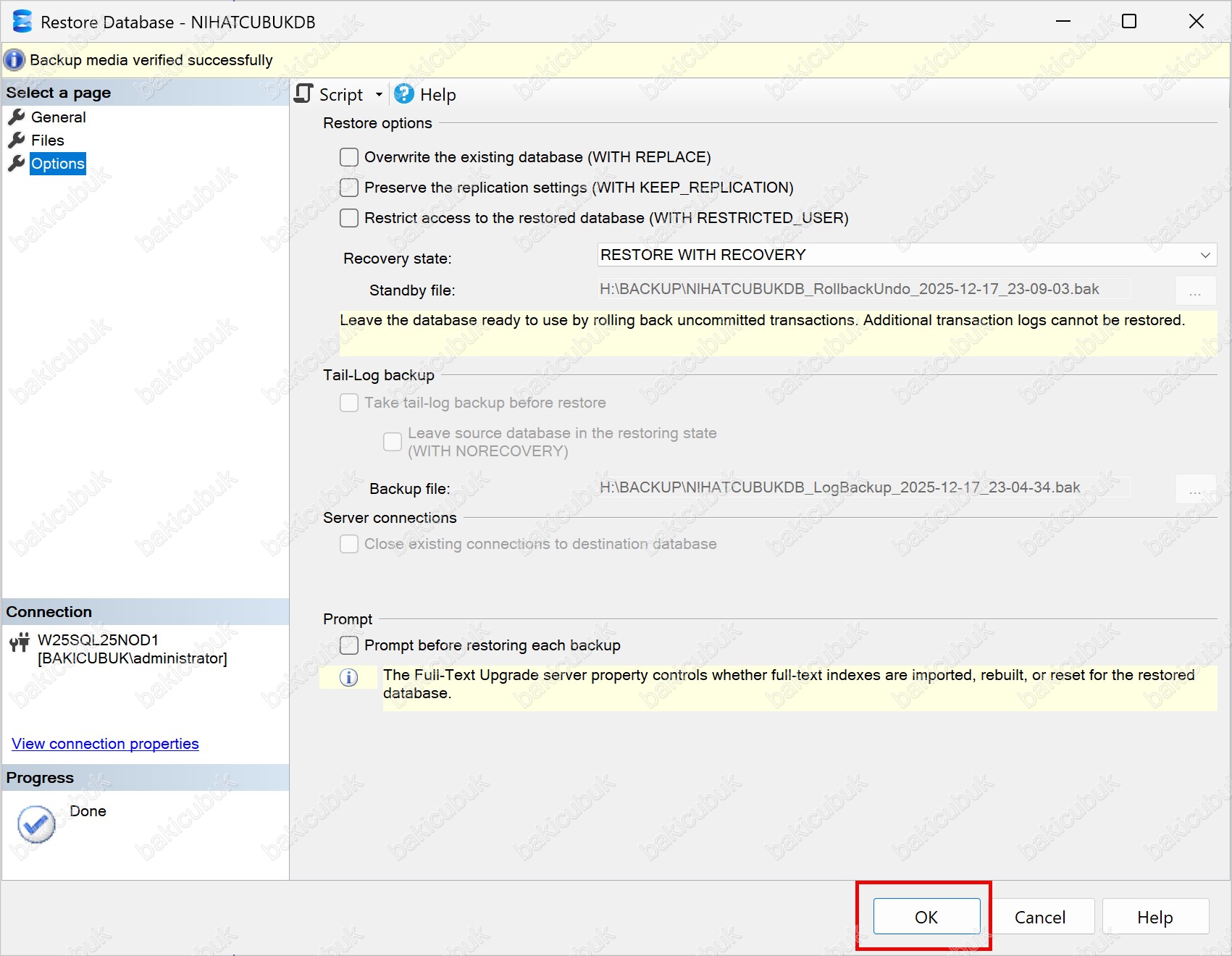Viewport: 1232px width, 956px height.
Task: Expand the Recovery state dropdown
Action: tap(1204, 255)
